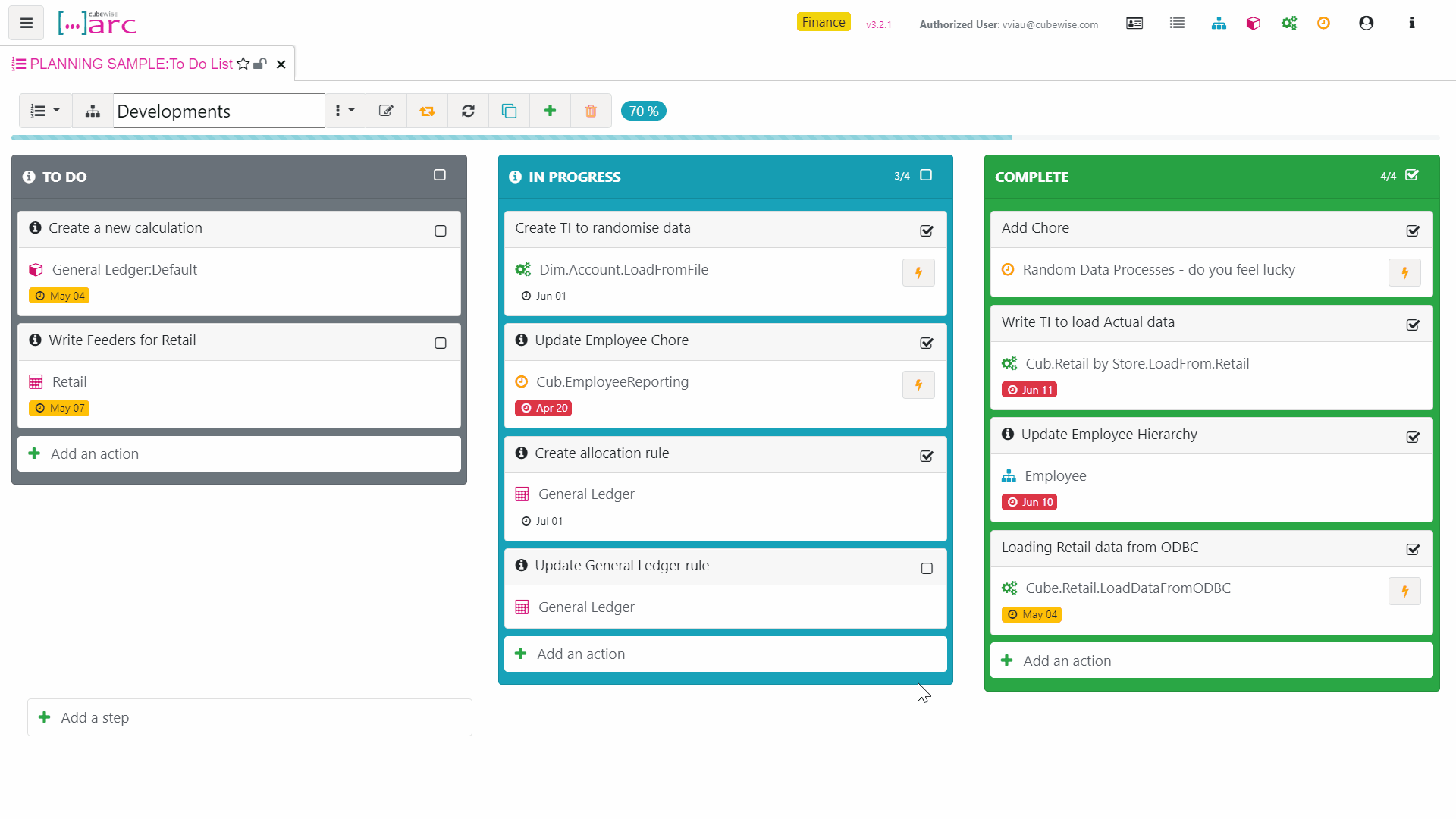Expand the options dropdown next to Developments field
The width and height of the screenshot is (1456, 819).
pos(344,111)
